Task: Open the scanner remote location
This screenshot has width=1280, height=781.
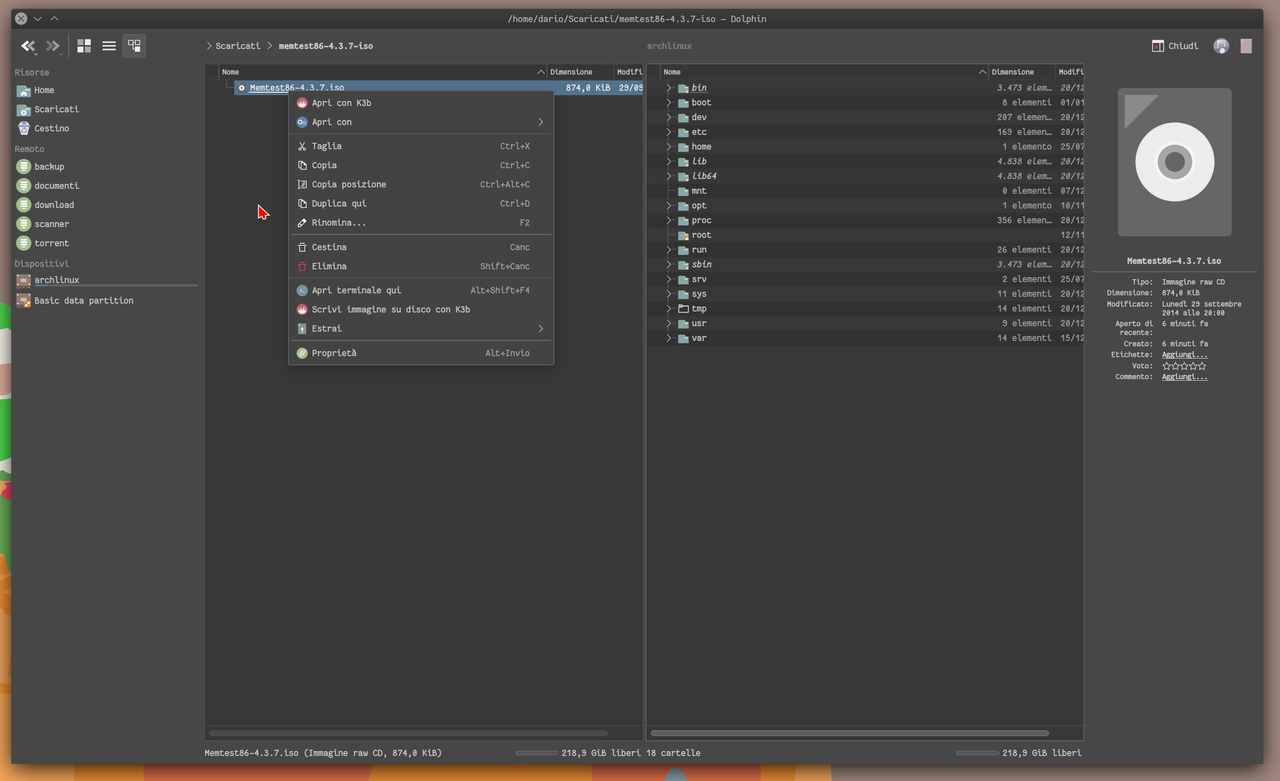Action: coord(52,224)
